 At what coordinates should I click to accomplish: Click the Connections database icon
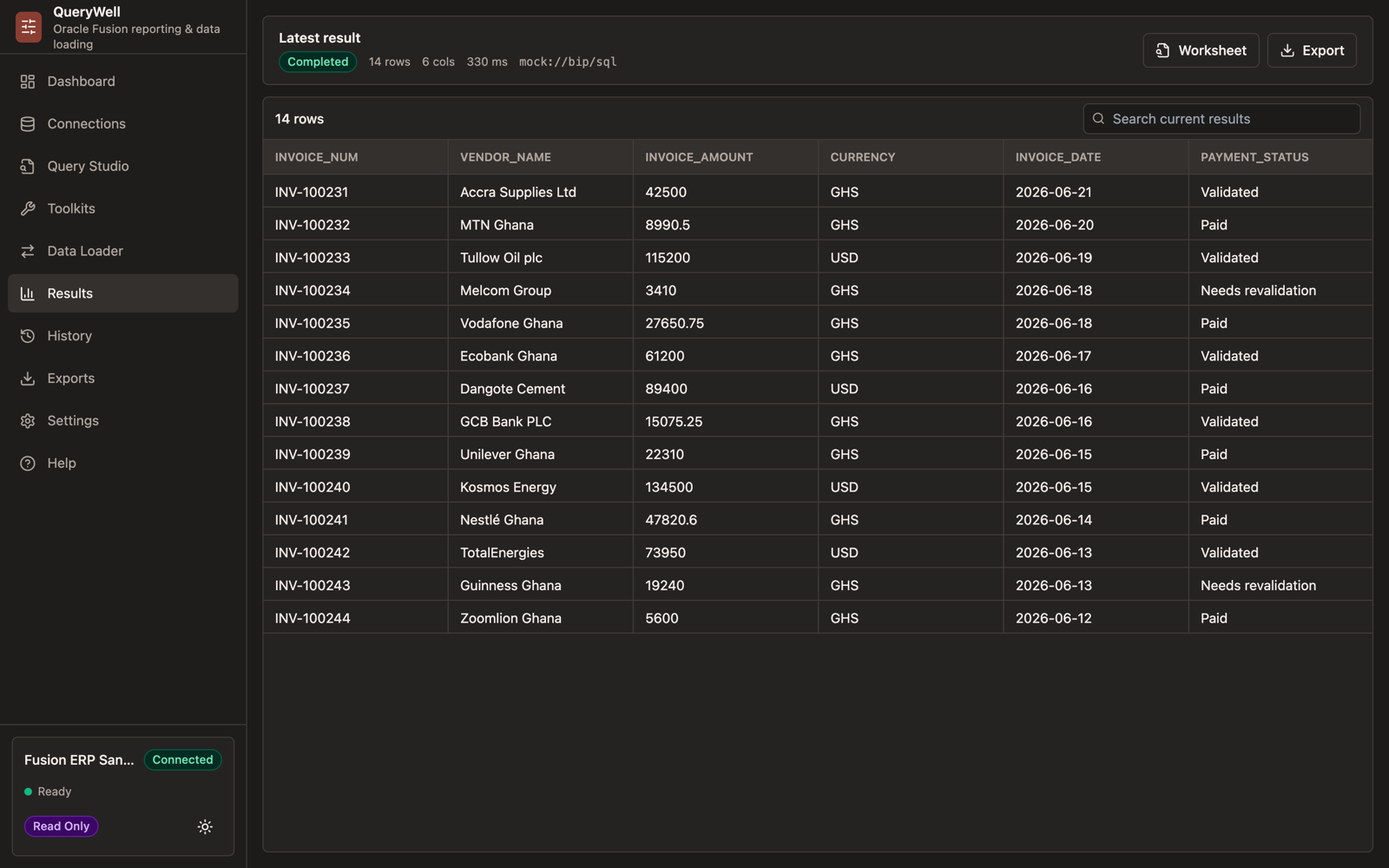pyautogui.click(x=28, y=124)
